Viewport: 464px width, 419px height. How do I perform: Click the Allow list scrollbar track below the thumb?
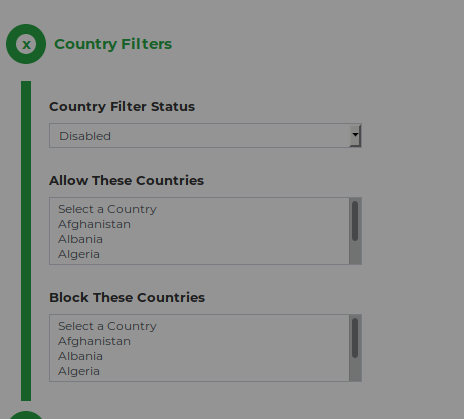pos(355,253)
